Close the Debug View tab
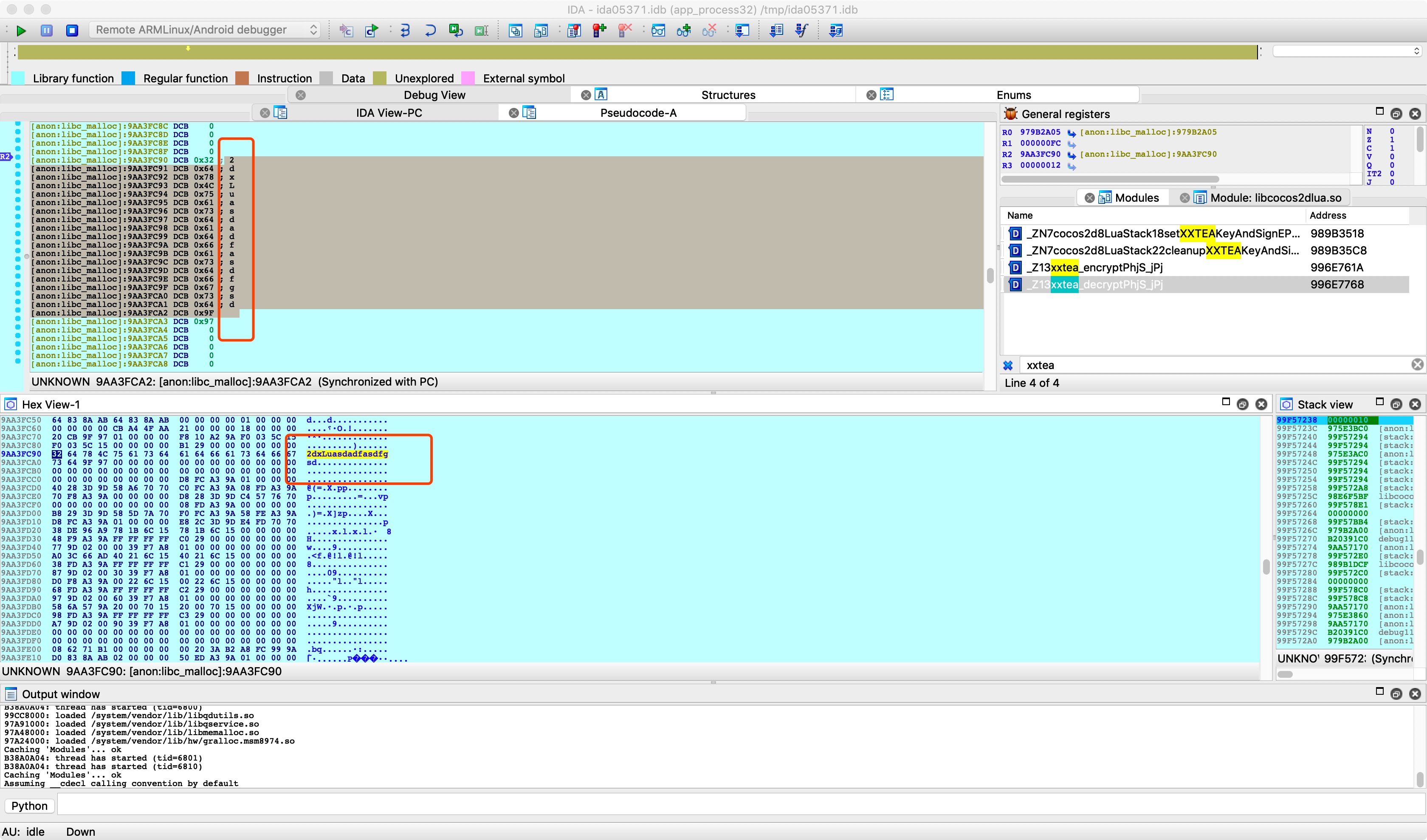Screen dimensions: 1427x840 click(301, 95)
